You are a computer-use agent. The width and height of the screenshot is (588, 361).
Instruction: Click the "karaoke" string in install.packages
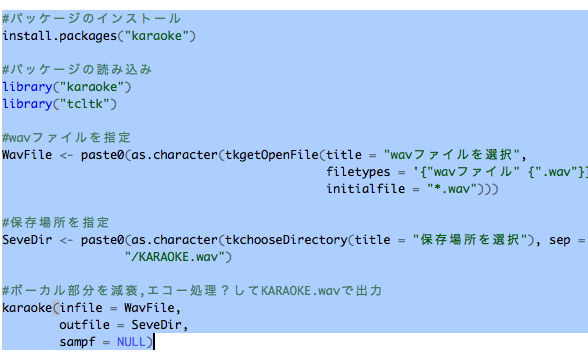[157, 36]
